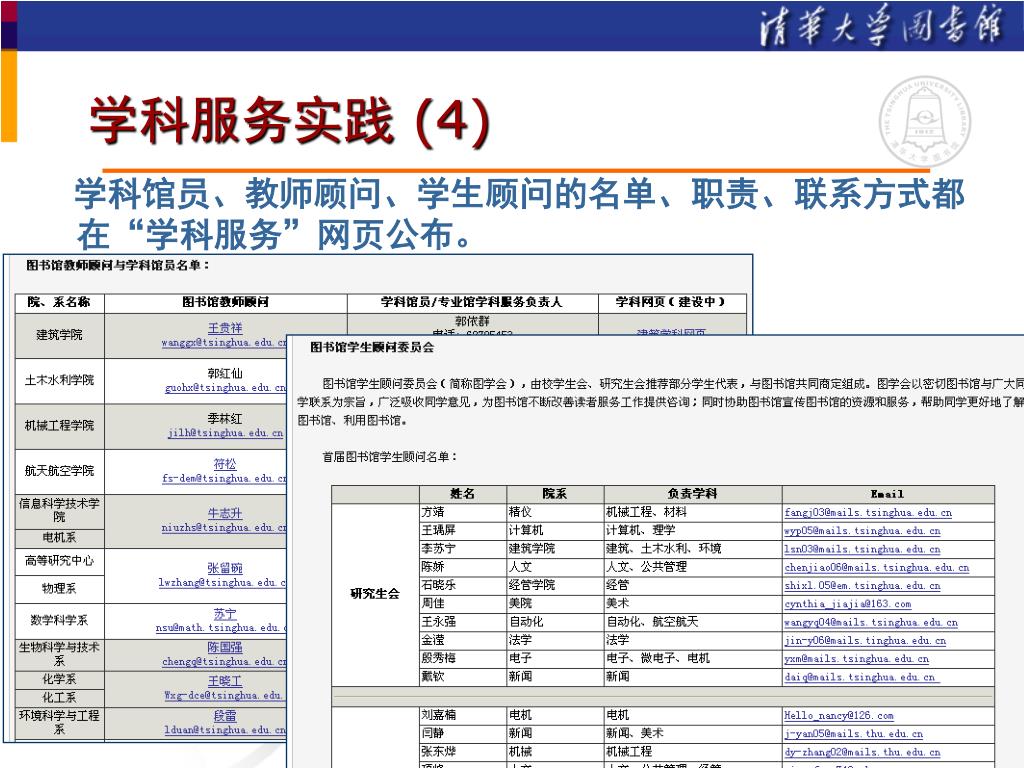Viewport: 1024px width, 768px height.
Task: Click the dy-zhang02@mails.thu.edu.cn email link
Action: (x=862, y=752)
